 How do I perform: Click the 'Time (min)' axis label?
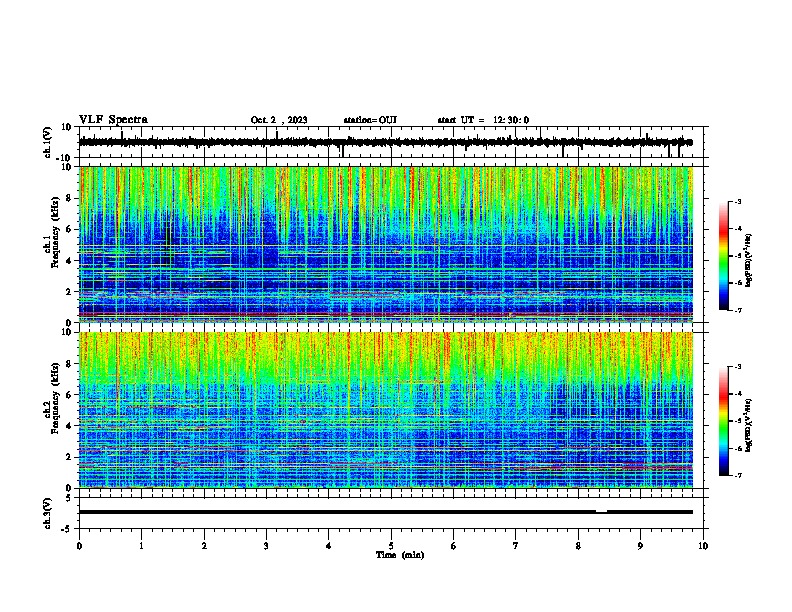[x=400, y=555]
